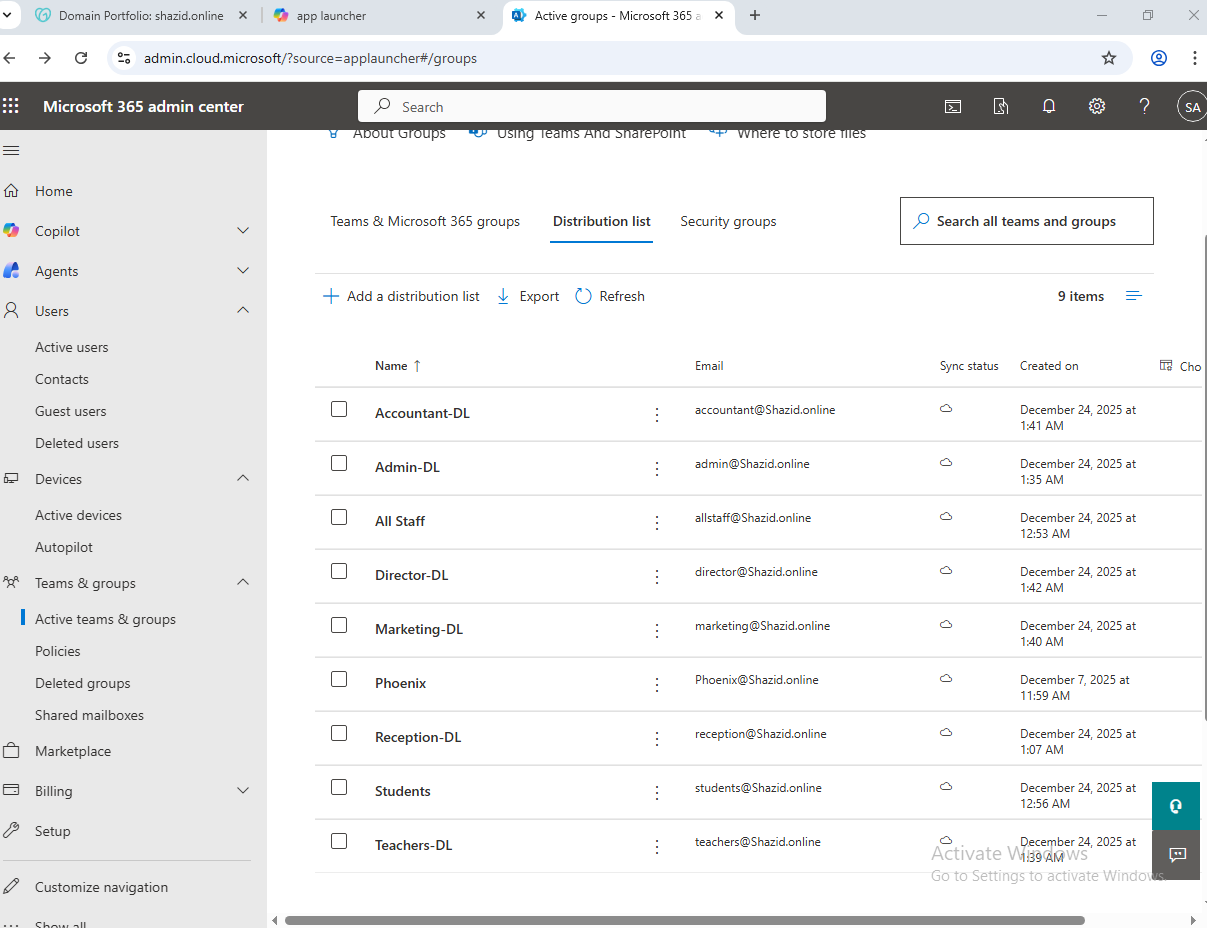This screenshot has height=929, width=1207.
Task: Select the Admin-DL checkbox
Action: coord(339,463)
